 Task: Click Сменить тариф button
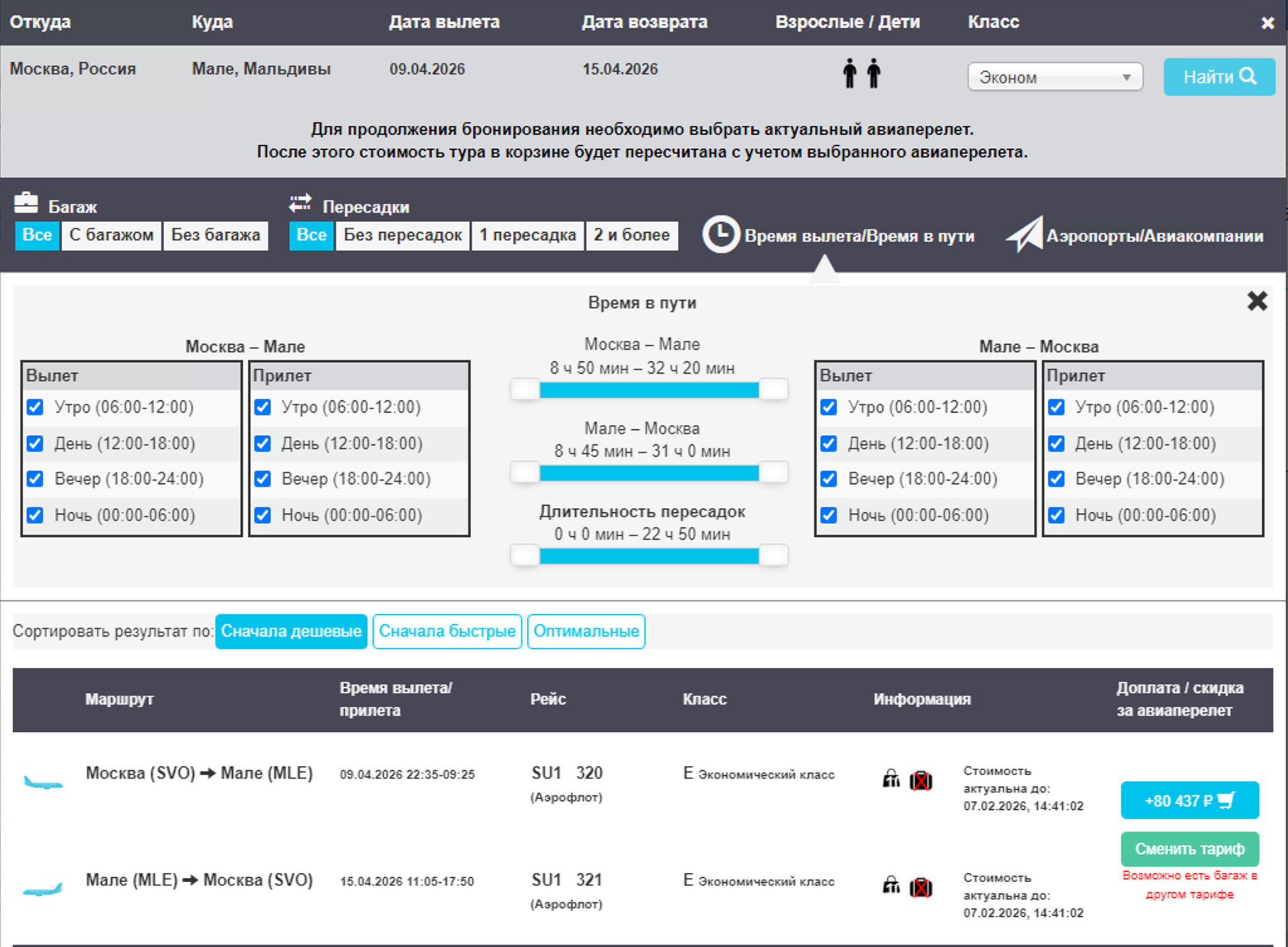click(1189, 849)
